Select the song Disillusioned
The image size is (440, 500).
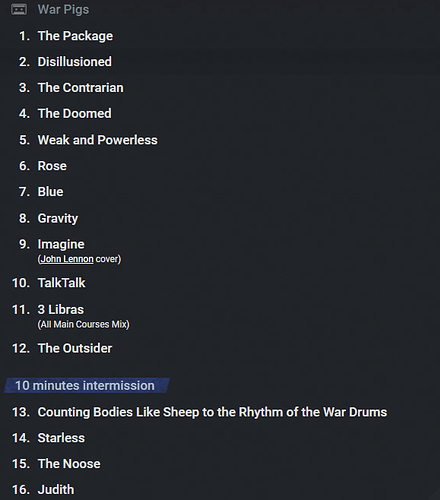coord(75,62)
